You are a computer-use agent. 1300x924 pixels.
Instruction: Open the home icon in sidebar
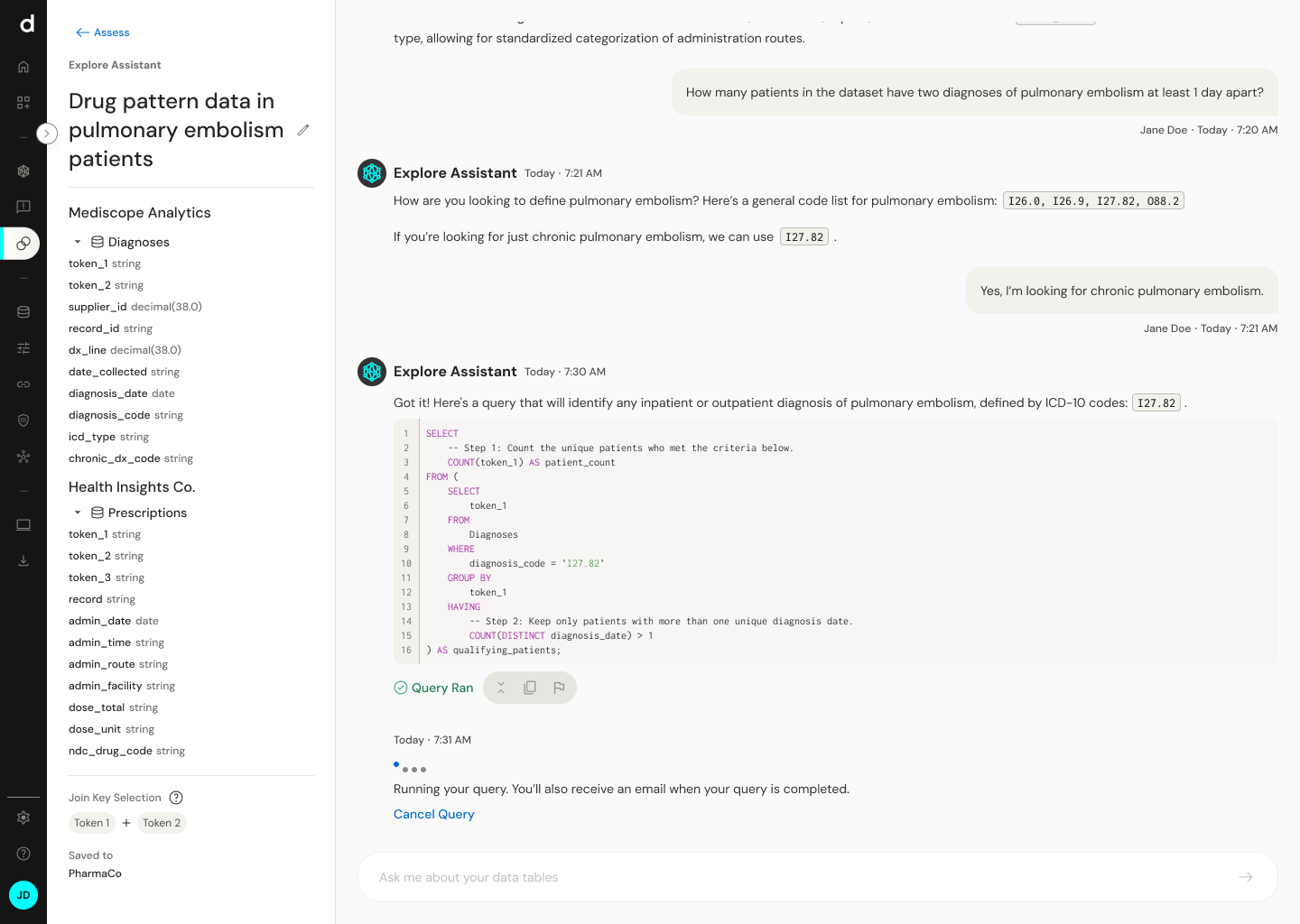(x=23, y=67)
